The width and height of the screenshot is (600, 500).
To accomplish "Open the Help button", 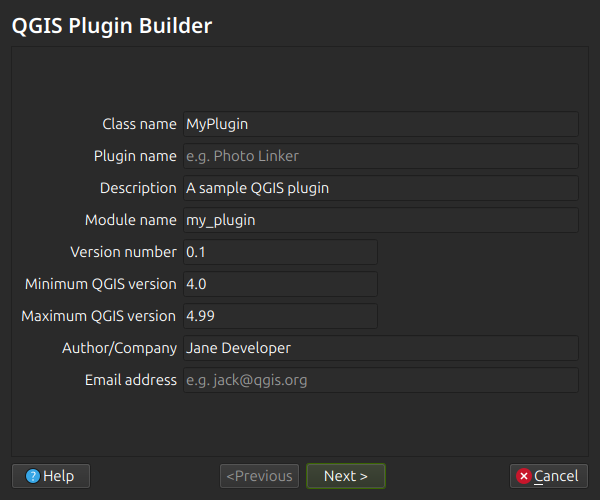I will pos(51,476).
